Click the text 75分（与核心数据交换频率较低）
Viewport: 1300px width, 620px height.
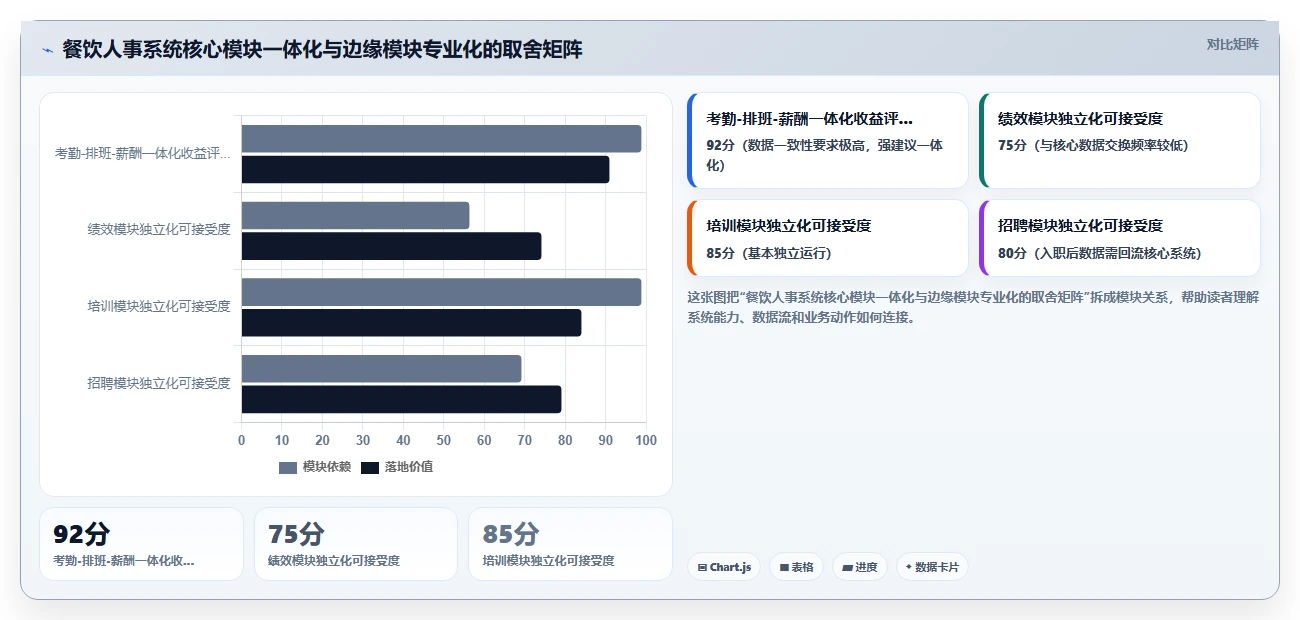1093,145
